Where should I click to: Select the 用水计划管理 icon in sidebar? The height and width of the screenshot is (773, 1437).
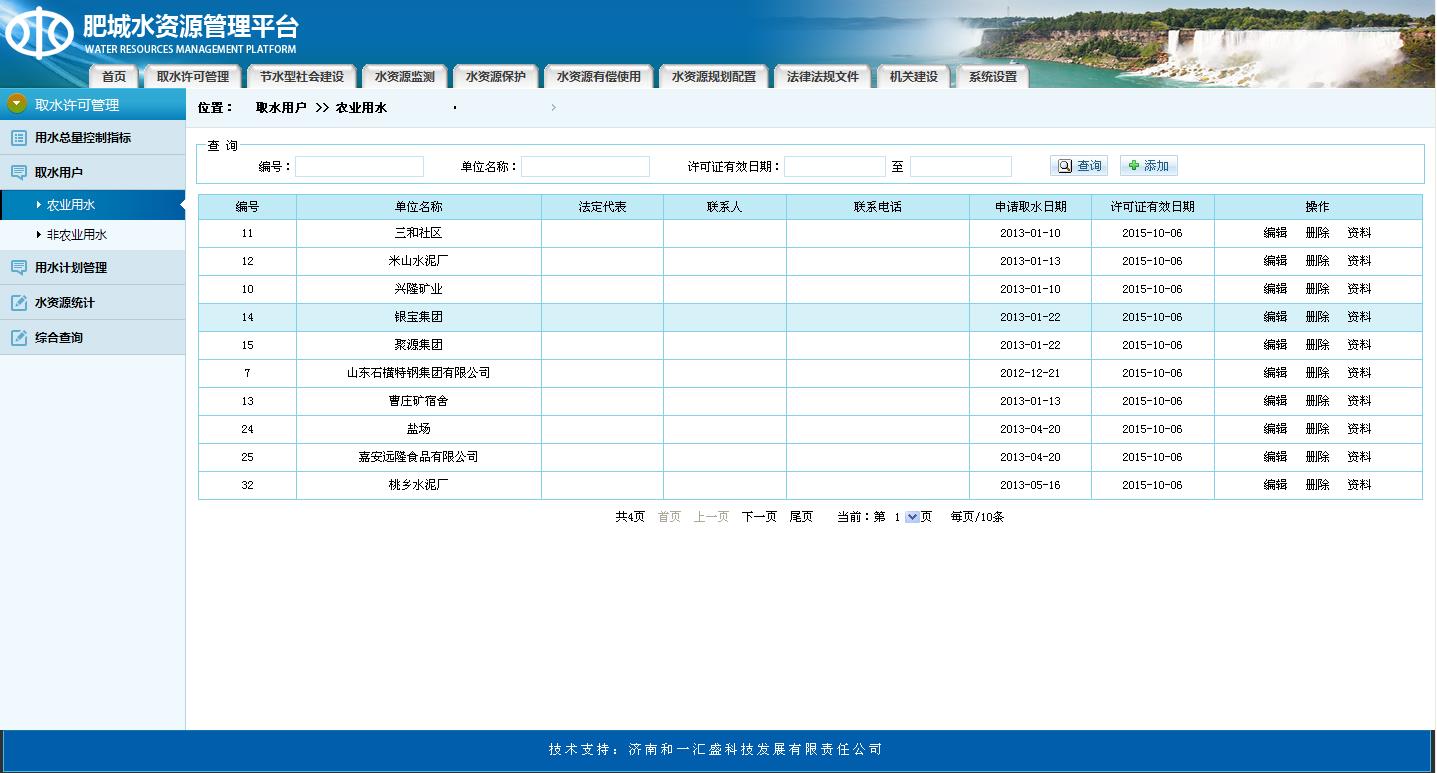pos(17,267)
